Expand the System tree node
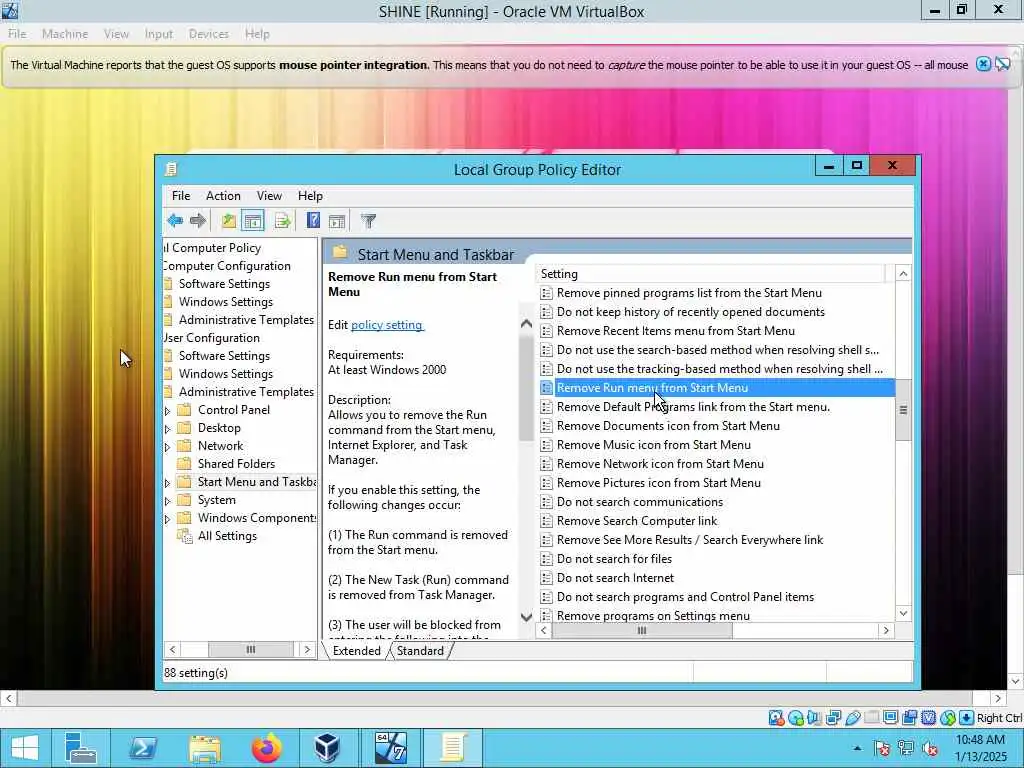Image resolution: width=1024 pixels, height=768 pixels. tap(167, 501)
